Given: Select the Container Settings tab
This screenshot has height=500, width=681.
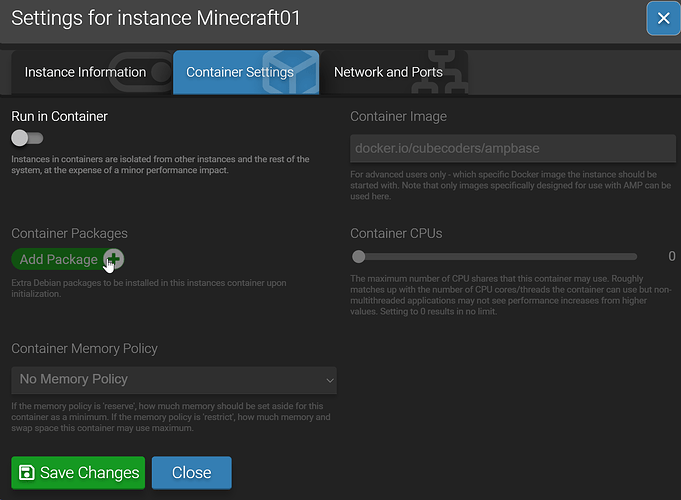Looking at the screenshot, I should (x=246, y=72).
